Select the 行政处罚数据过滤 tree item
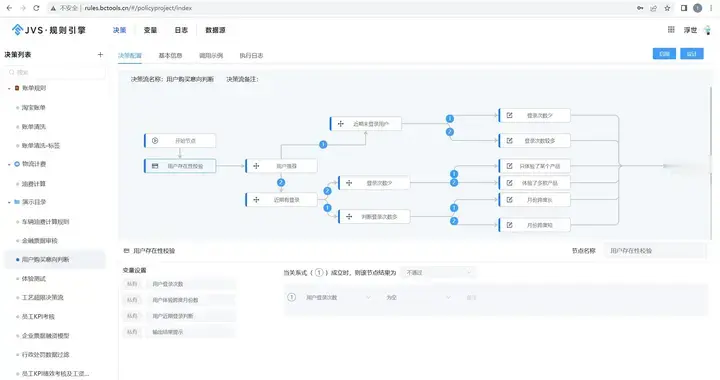Screen dimensions: 720x380 45,355
